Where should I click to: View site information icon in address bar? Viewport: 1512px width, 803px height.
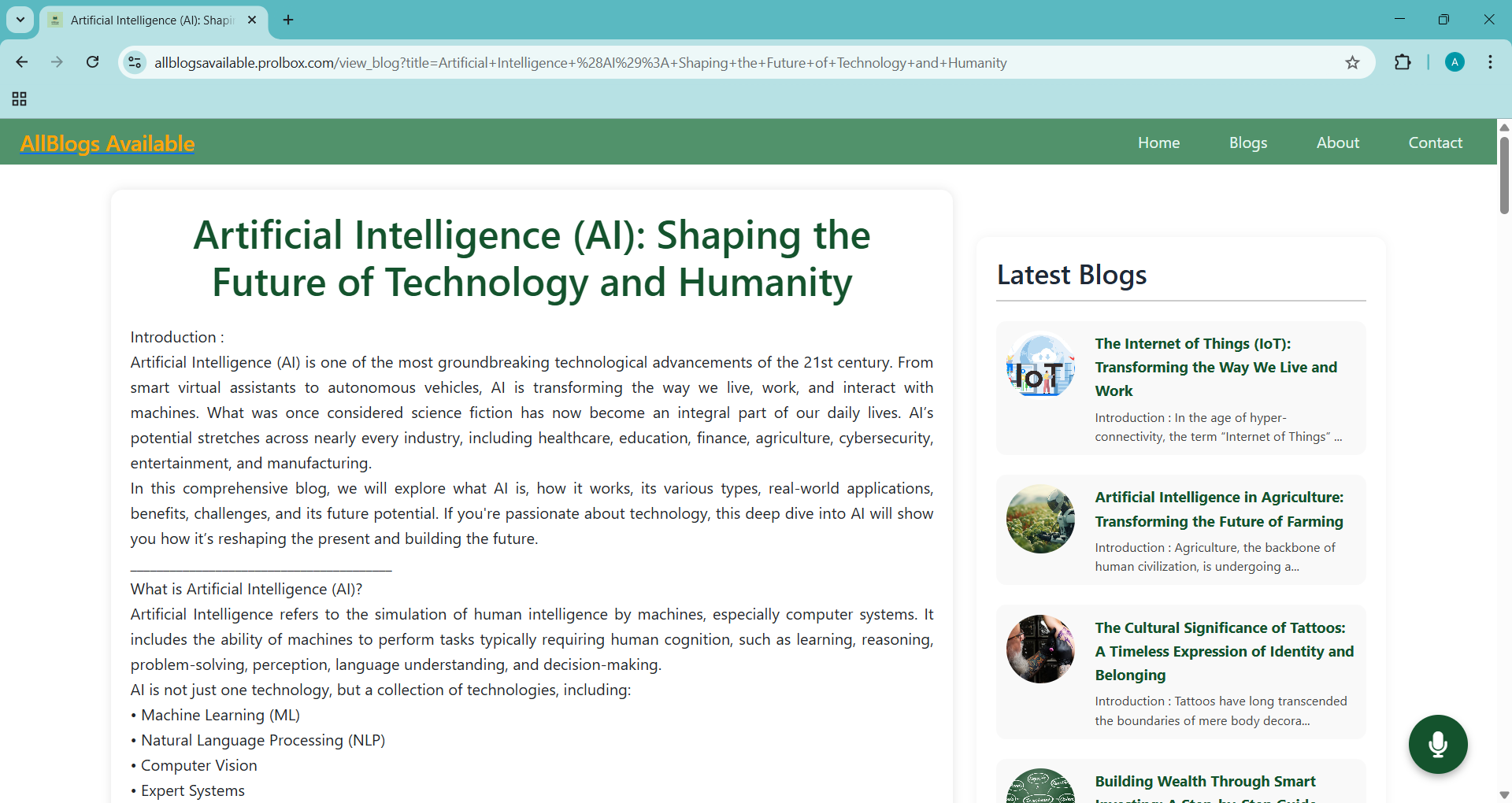click(x=135, y=63)
